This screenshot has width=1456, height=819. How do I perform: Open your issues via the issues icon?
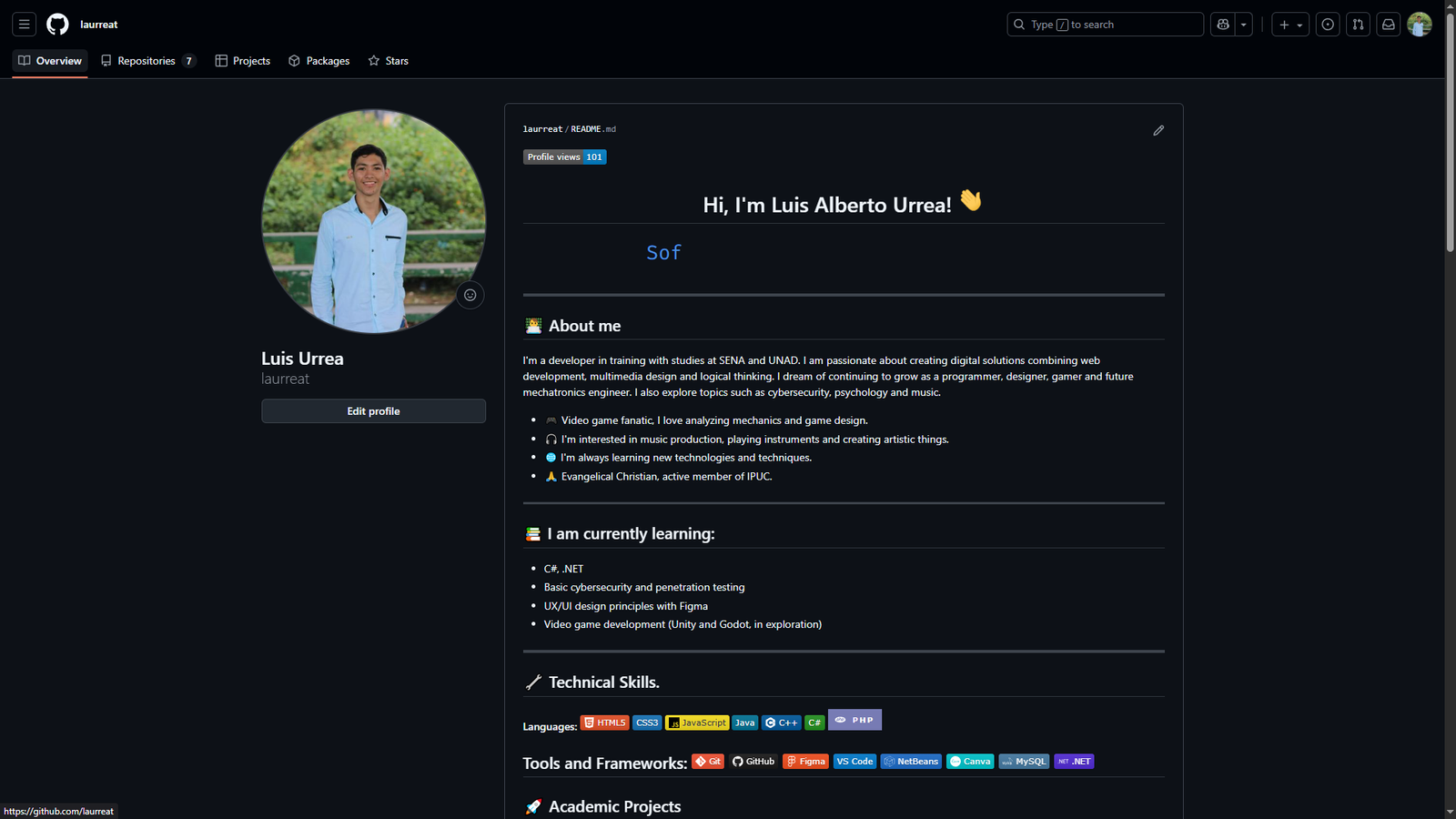coord(1327,24)
